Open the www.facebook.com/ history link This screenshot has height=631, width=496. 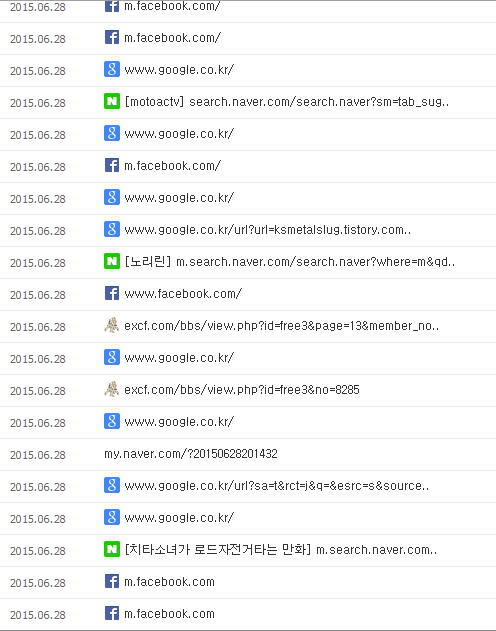[x=183, y=294]
